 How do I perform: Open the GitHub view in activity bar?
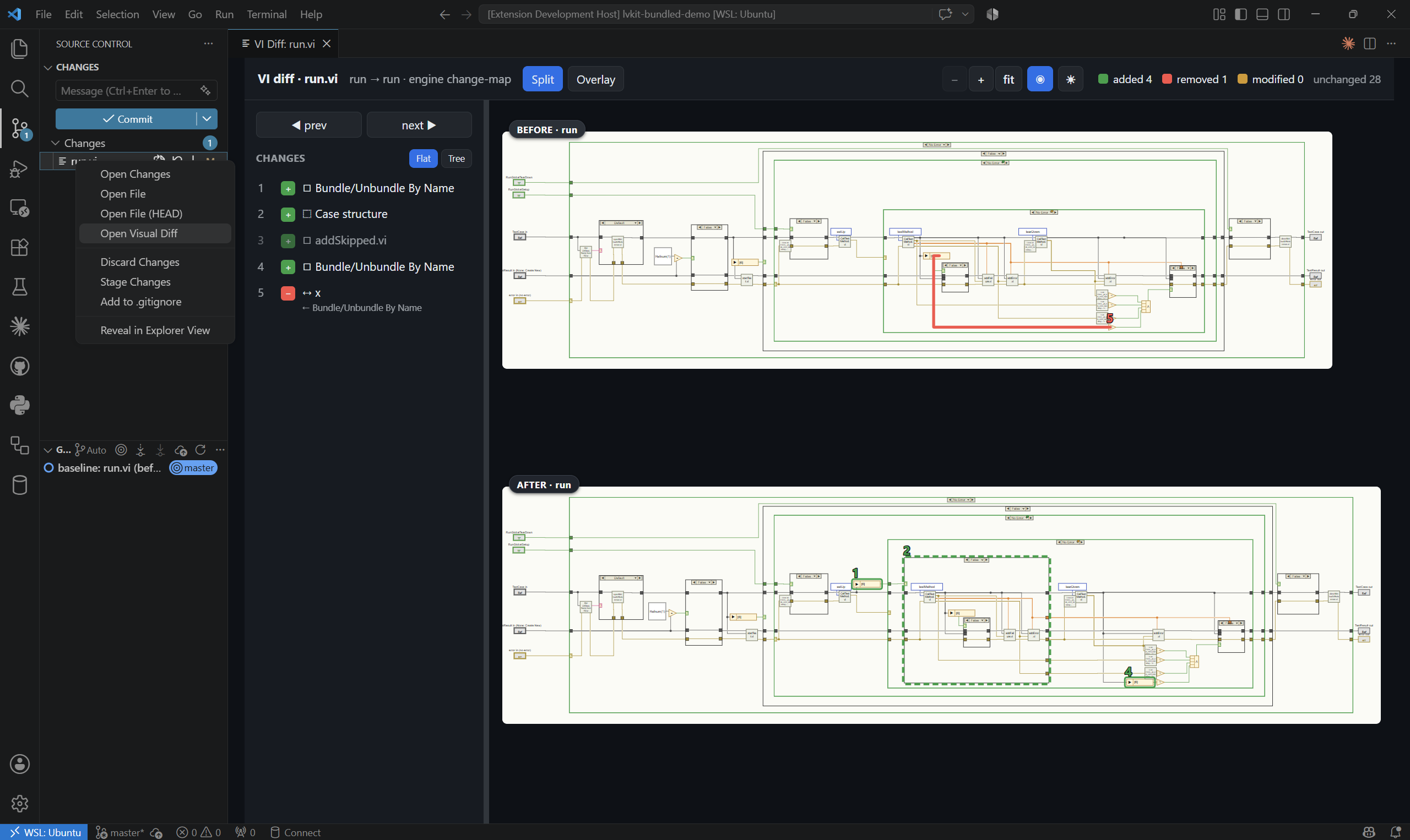(x=19, y=366)
